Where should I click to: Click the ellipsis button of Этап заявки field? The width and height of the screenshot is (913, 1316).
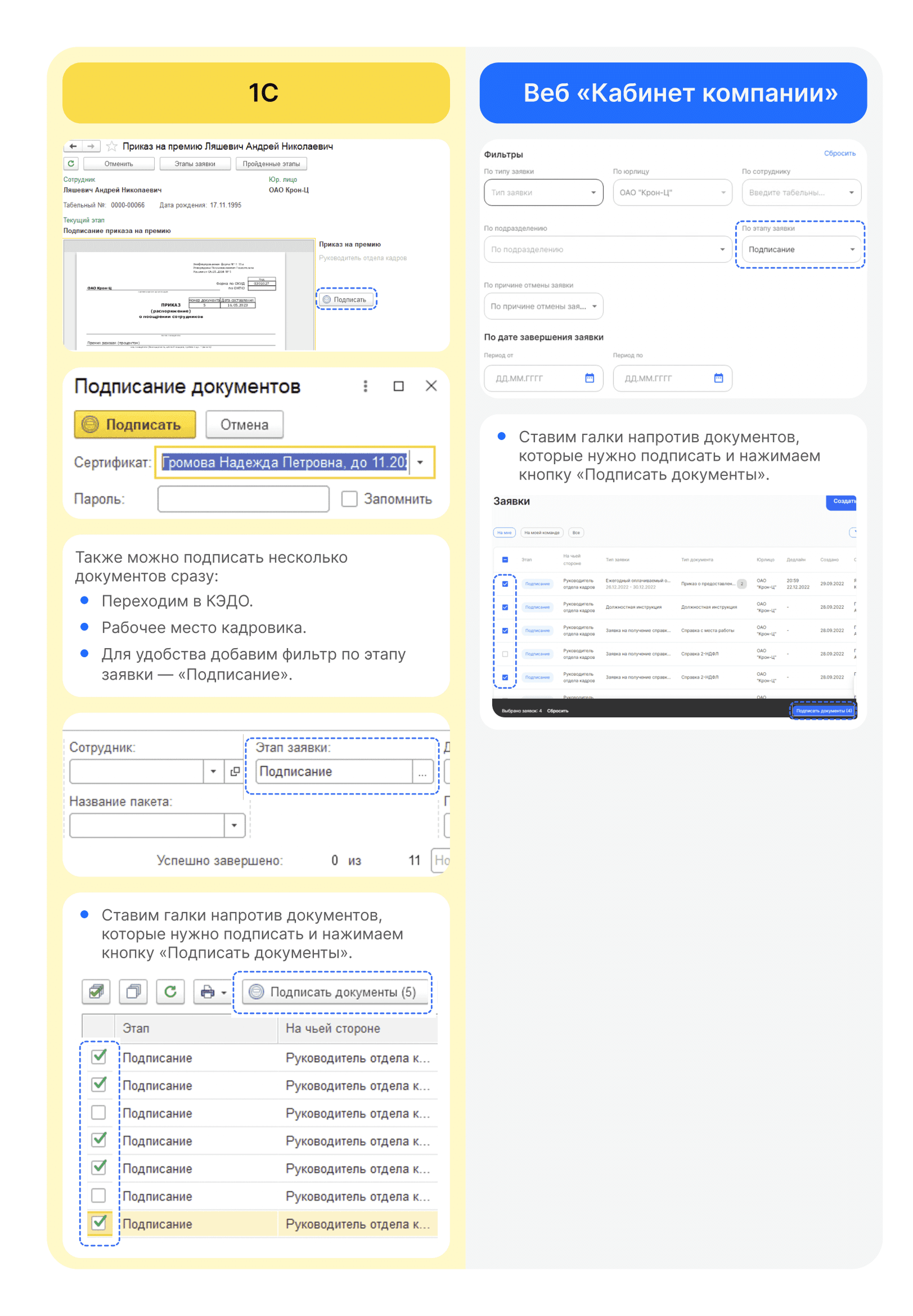coord(422,771)
